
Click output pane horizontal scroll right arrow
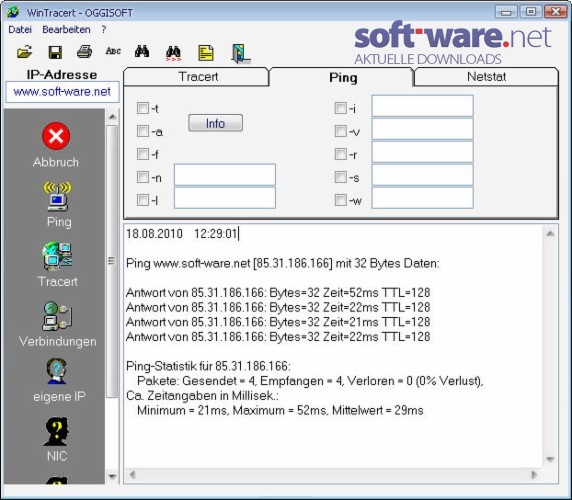point(534,474)
